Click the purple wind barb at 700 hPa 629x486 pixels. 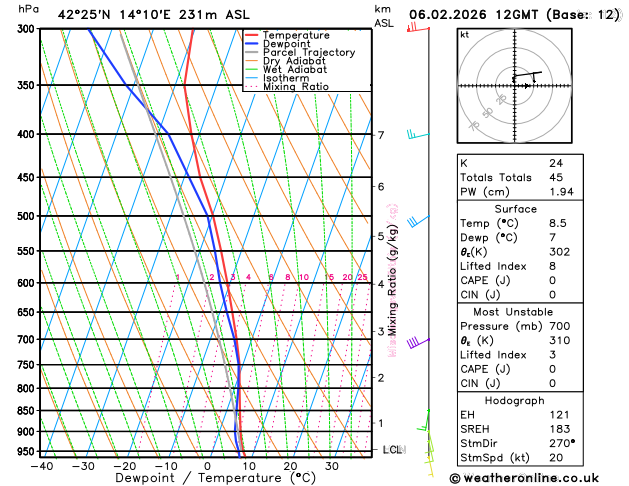pos(418,343)
